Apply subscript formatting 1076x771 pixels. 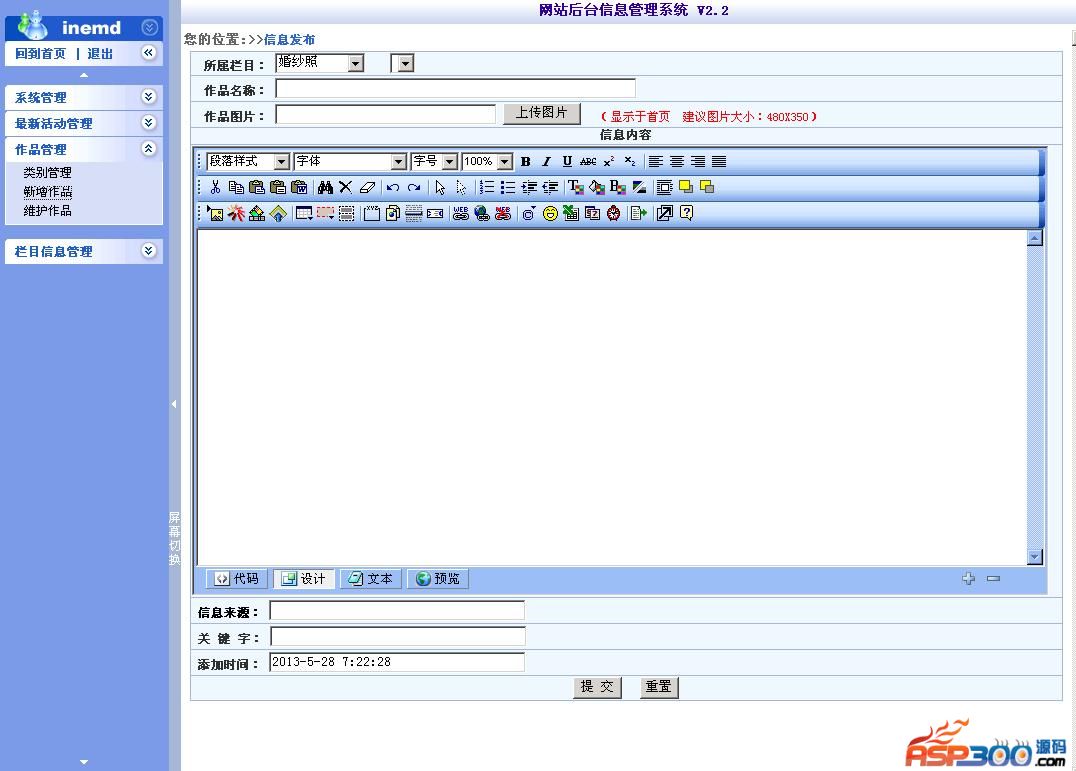[x=630, y=161]
